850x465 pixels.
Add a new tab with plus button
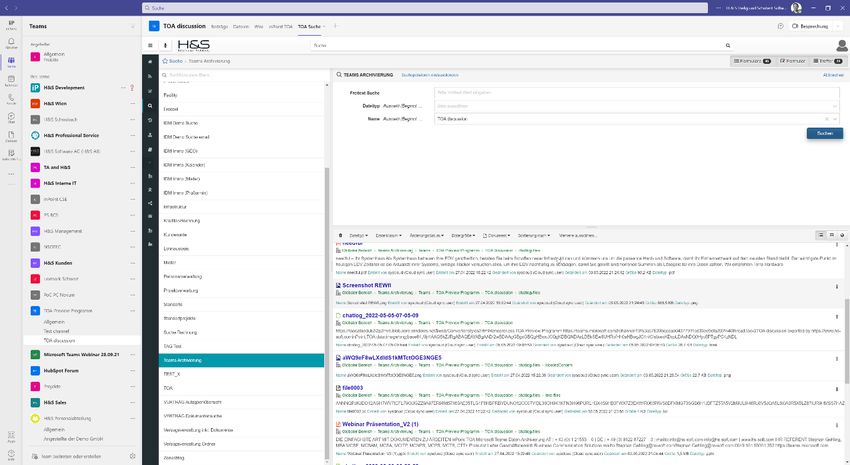click(x=336, y=26)
